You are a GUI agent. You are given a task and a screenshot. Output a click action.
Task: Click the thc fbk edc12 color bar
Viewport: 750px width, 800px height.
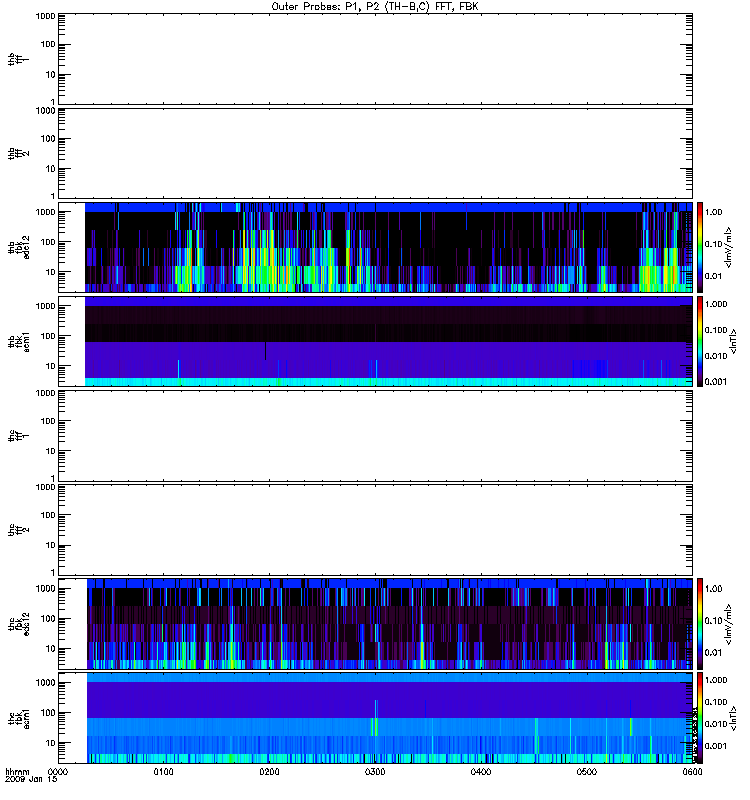click(x=700, y=624)
